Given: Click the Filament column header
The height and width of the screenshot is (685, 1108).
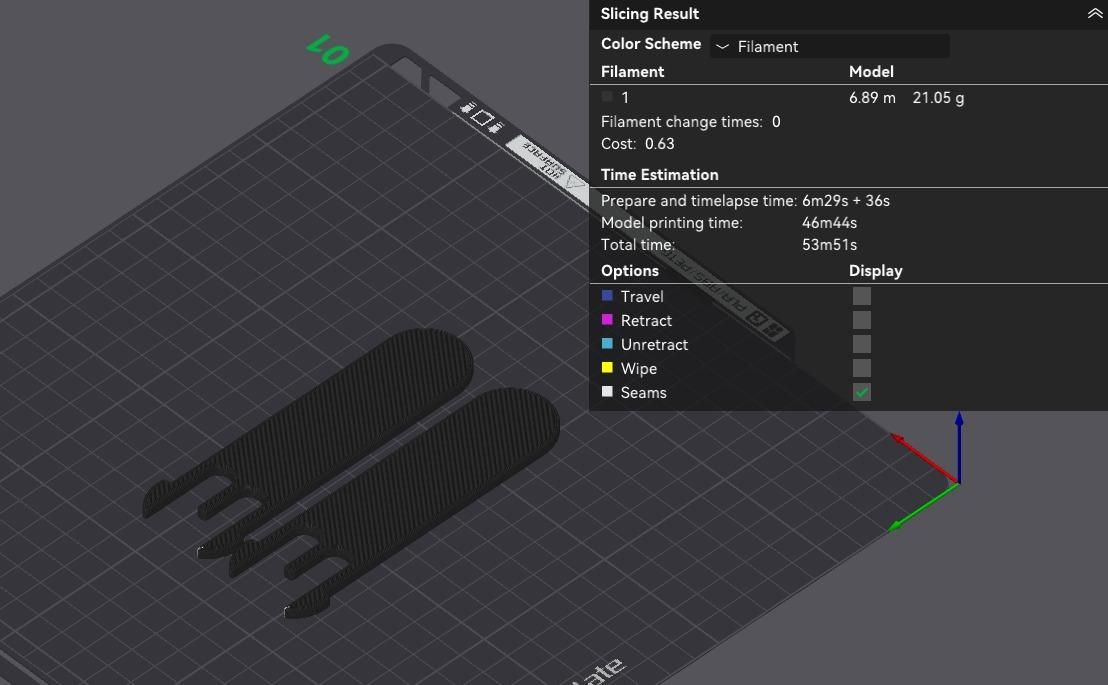Looking at the screenshot, I should point(632,71).
